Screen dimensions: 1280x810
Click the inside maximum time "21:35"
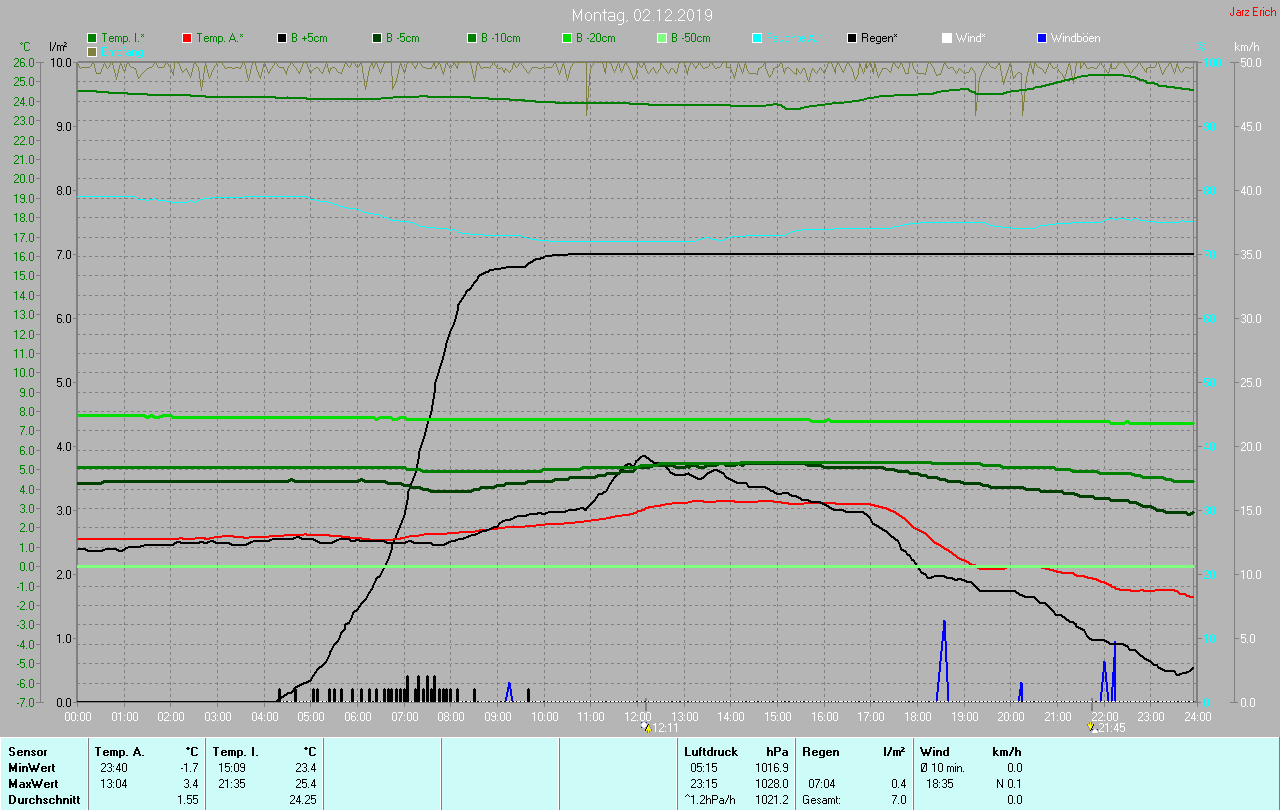(x=231, y=783)
